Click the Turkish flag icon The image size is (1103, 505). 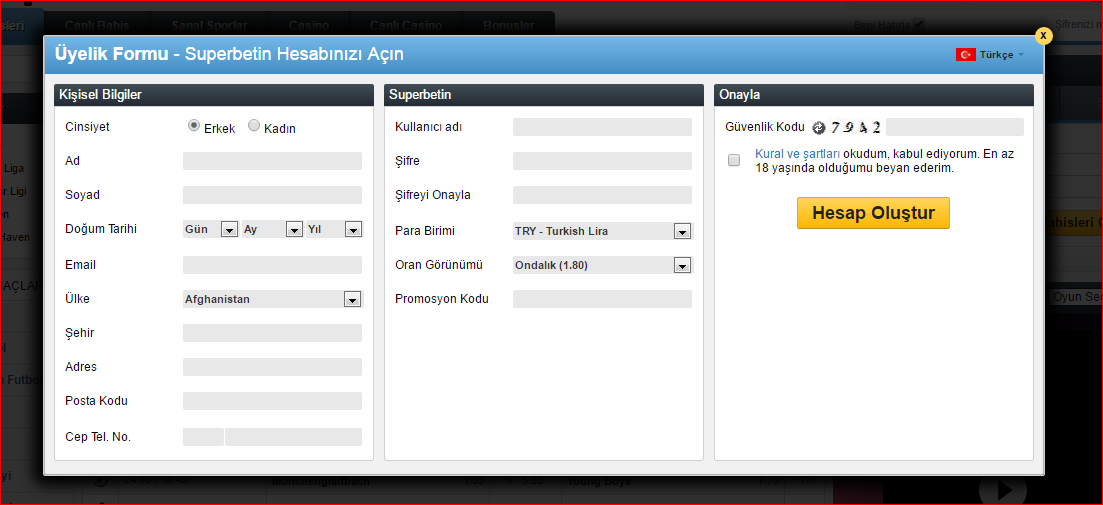pos(965,55)
